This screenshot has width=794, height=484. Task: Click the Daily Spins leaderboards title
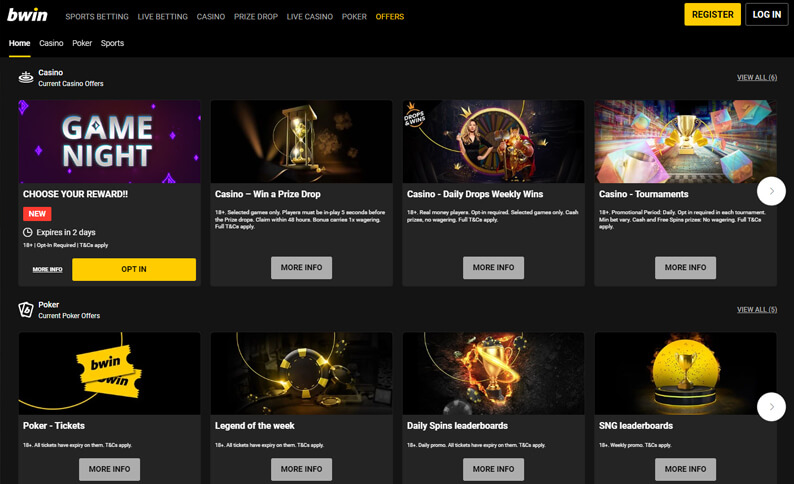pyautogui.click(x=457, y=426)
